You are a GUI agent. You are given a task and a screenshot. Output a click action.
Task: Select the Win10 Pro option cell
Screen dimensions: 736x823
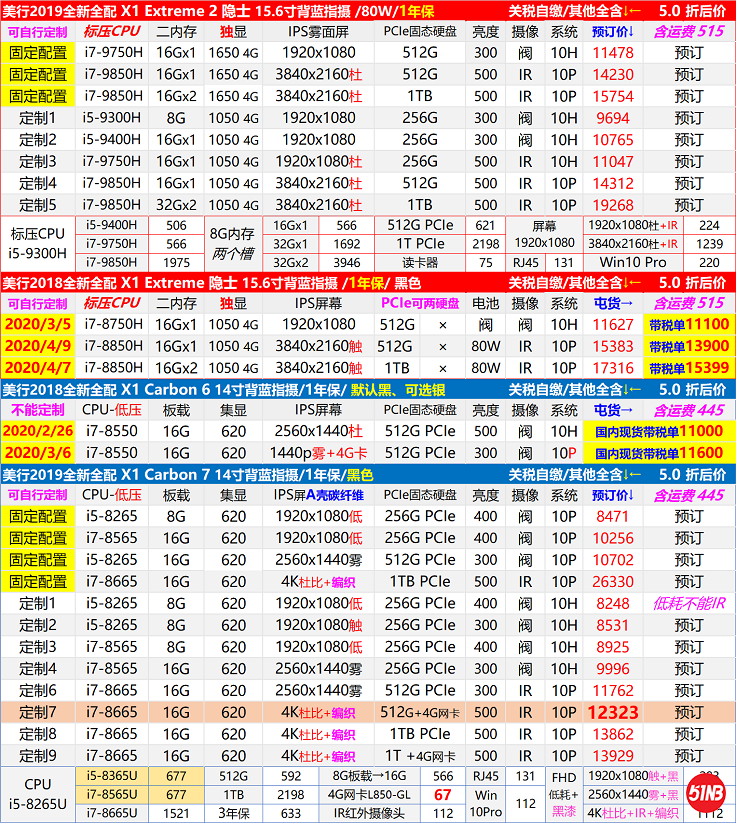[632, 263]
